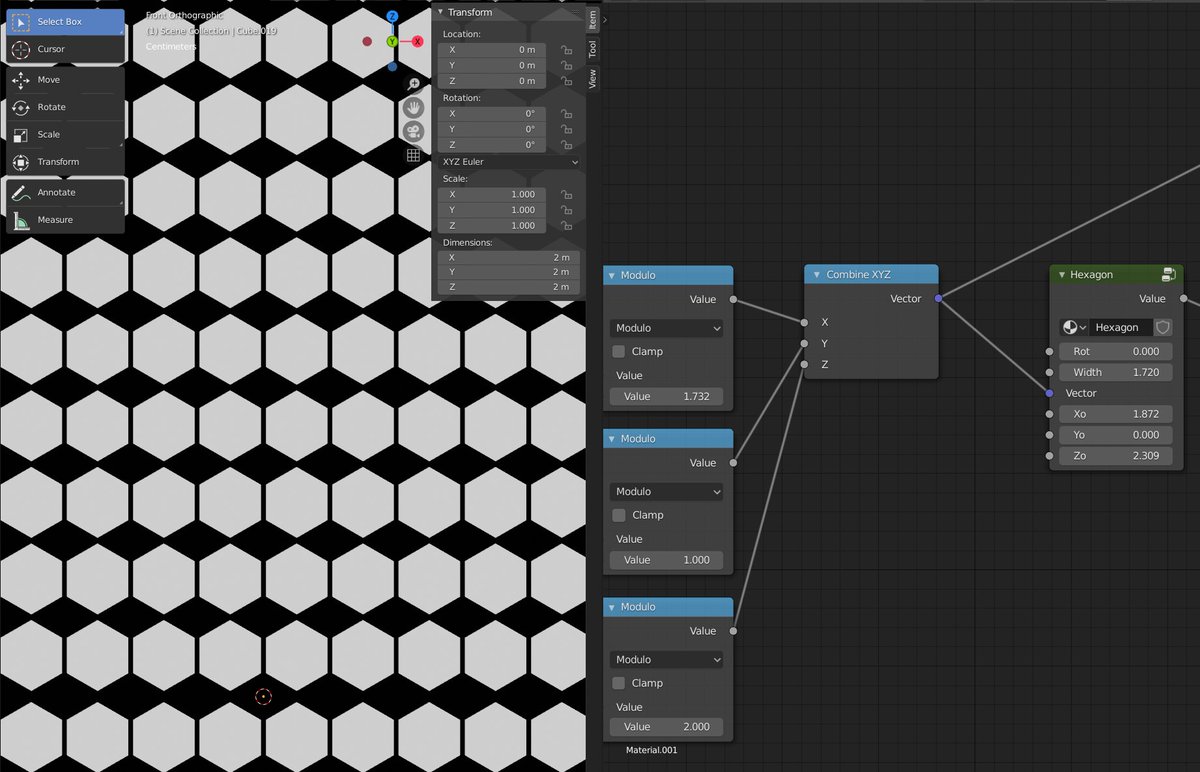Collapse the 1.732 Modulo node via header triangle
Screen dimensions: 1200x772
[x=613, y=275]
